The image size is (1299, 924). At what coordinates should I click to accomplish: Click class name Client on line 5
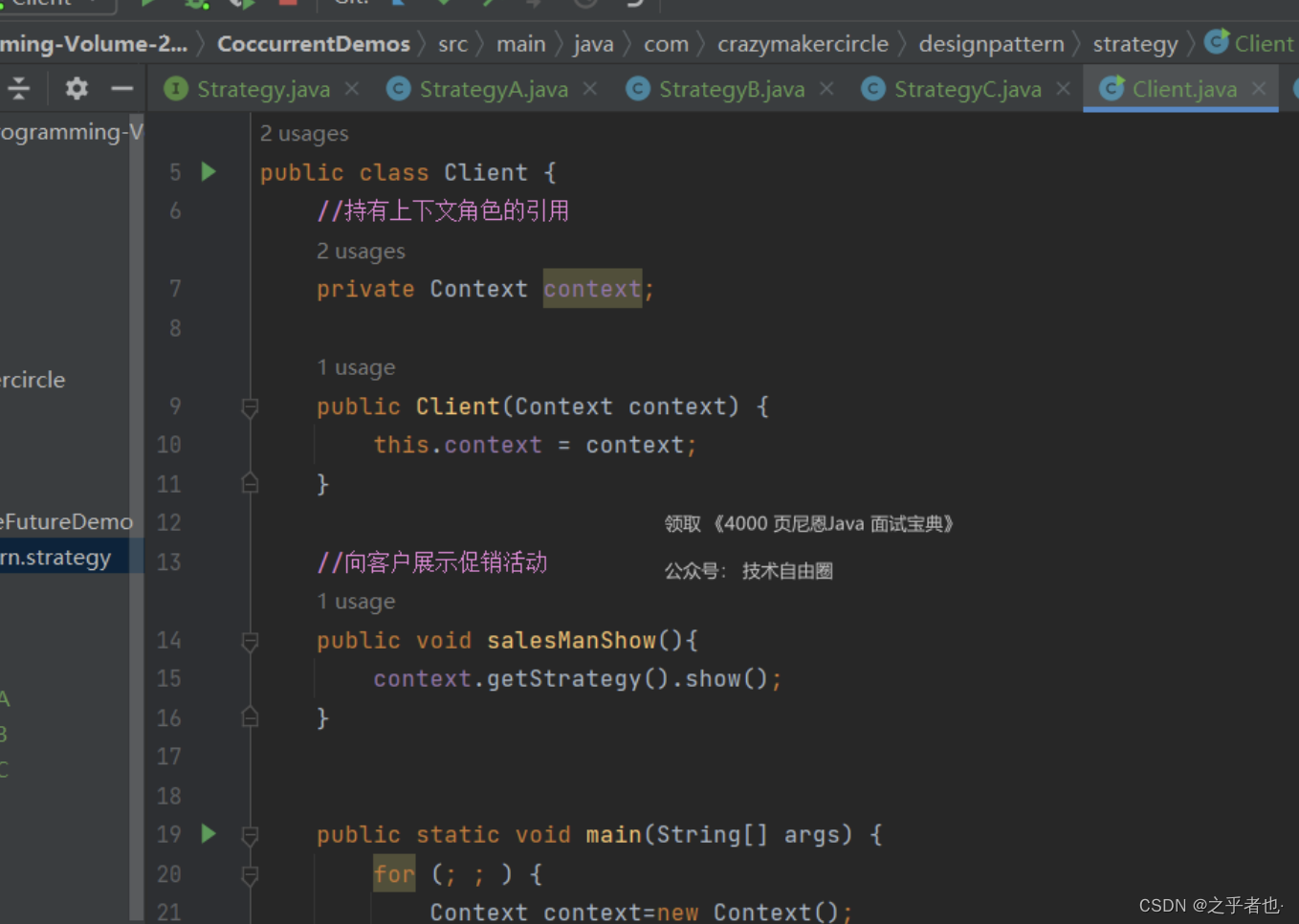pos(486,173)
